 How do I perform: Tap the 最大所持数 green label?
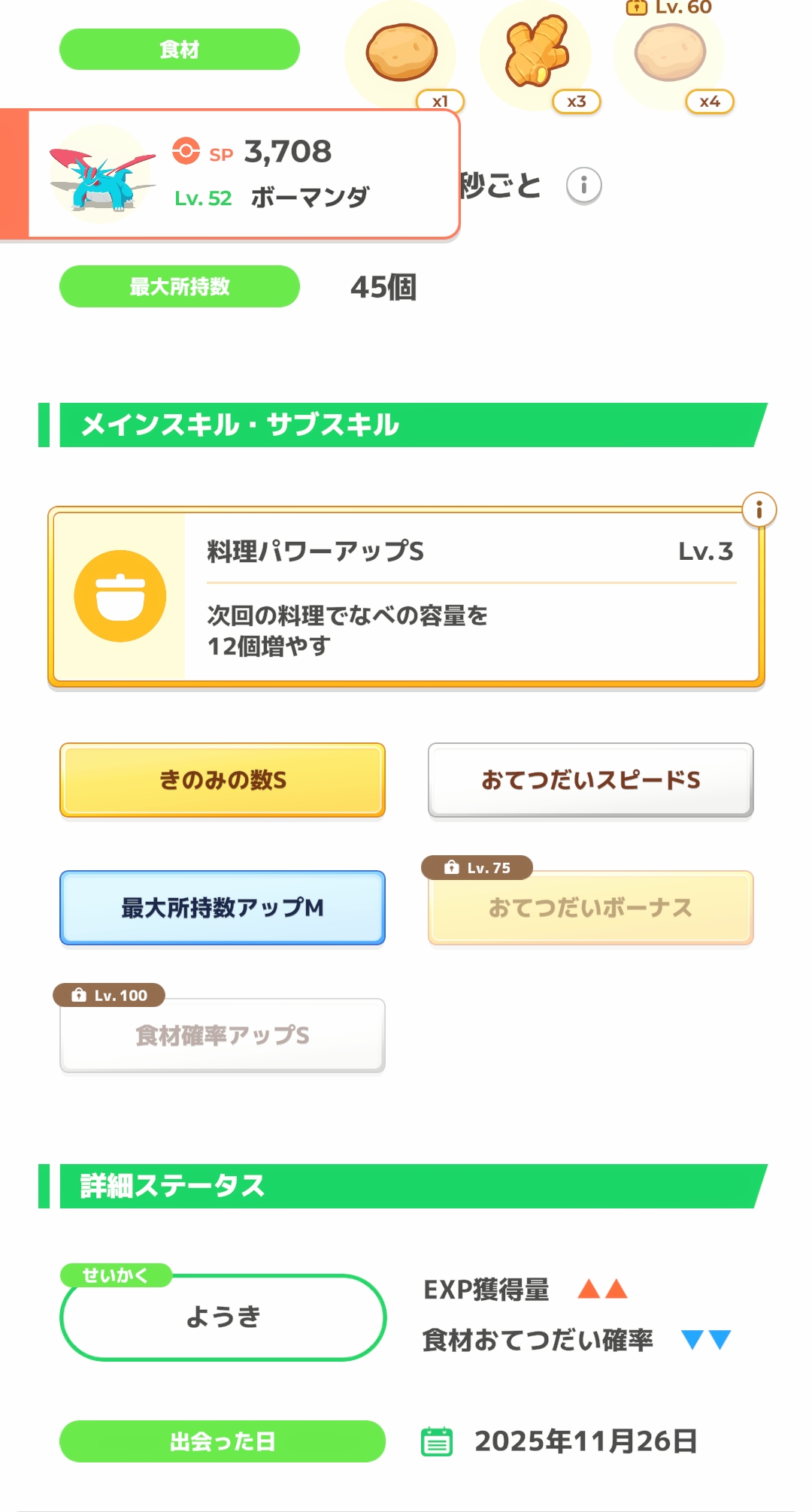[180, 286]
